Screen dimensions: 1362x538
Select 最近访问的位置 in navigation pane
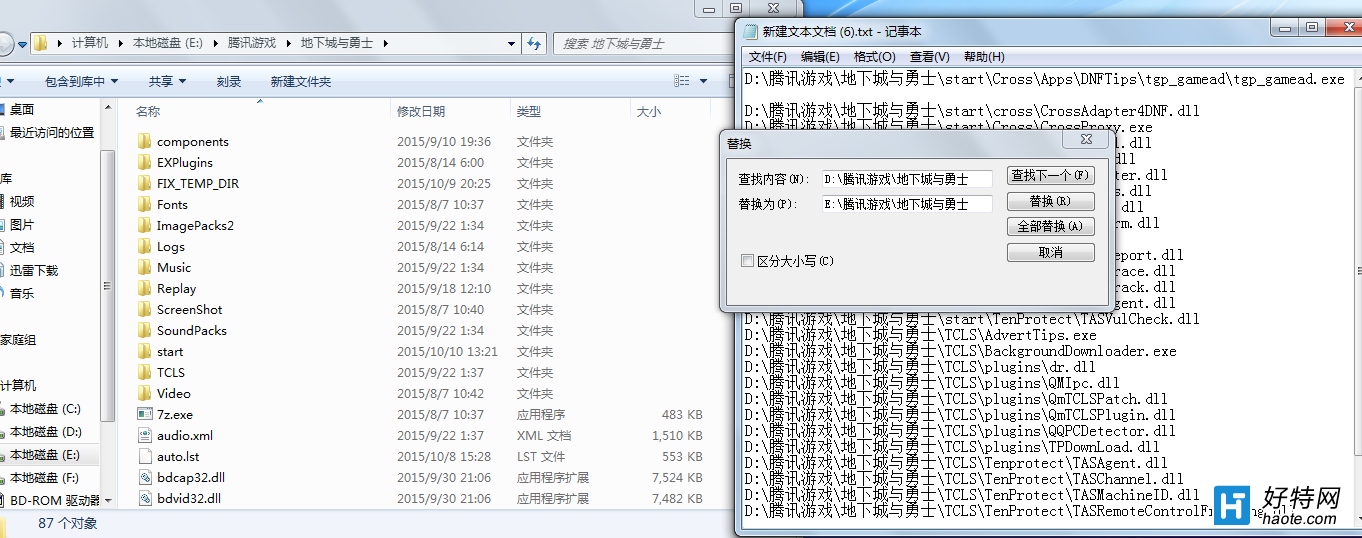coord(52,133)
